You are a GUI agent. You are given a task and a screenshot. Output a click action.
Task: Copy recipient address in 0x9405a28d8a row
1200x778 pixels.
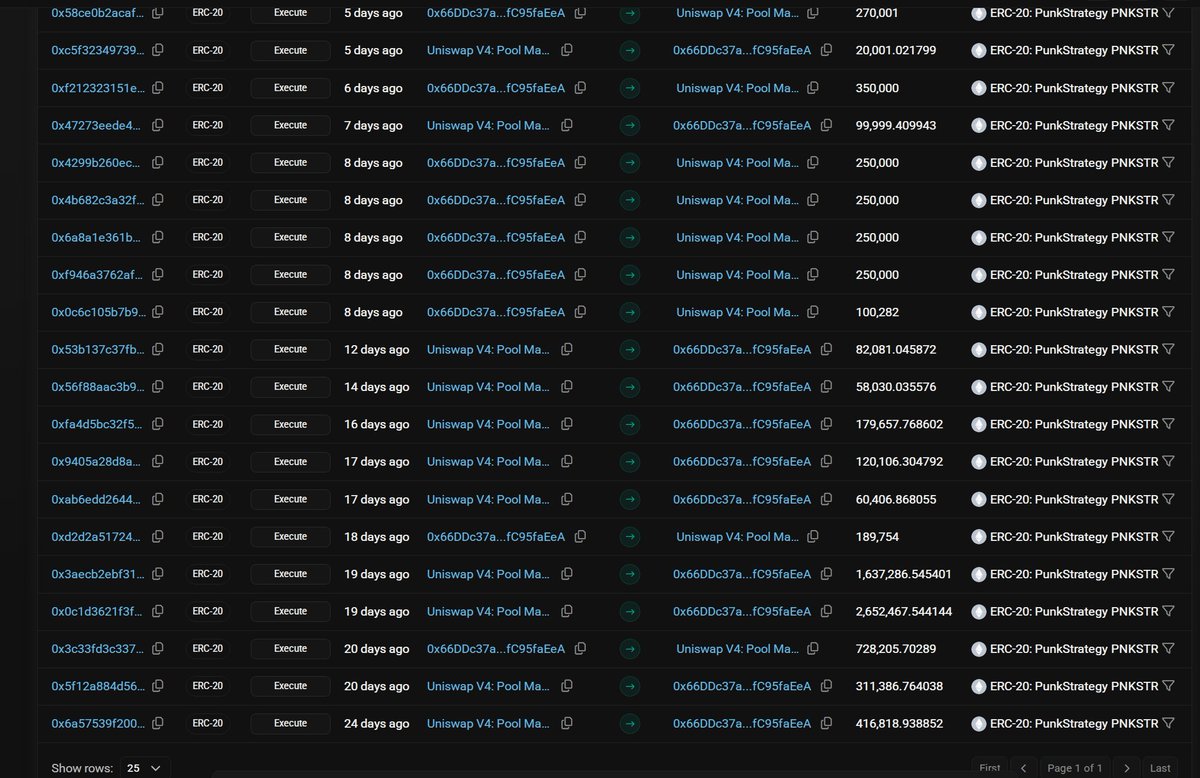[x=826, y=462]
